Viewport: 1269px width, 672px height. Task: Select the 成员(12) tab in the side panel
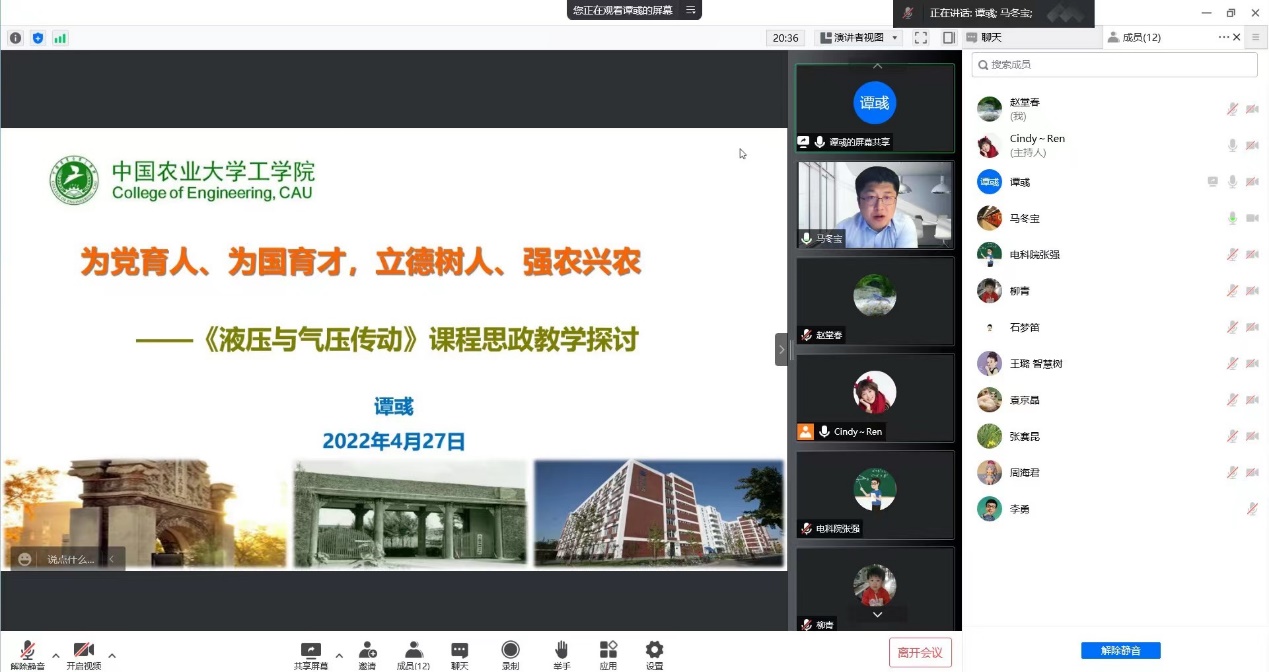tap(1134, 38)
